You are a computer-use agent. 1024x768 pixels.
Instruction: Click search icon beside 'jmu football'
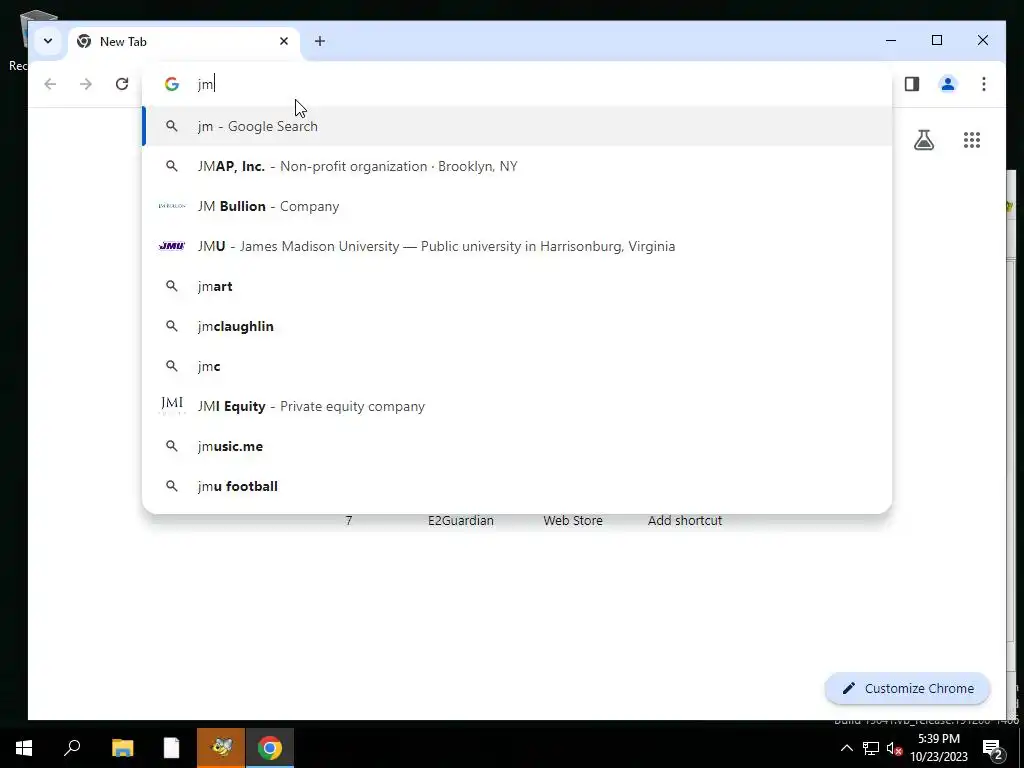tap(172, 486)
